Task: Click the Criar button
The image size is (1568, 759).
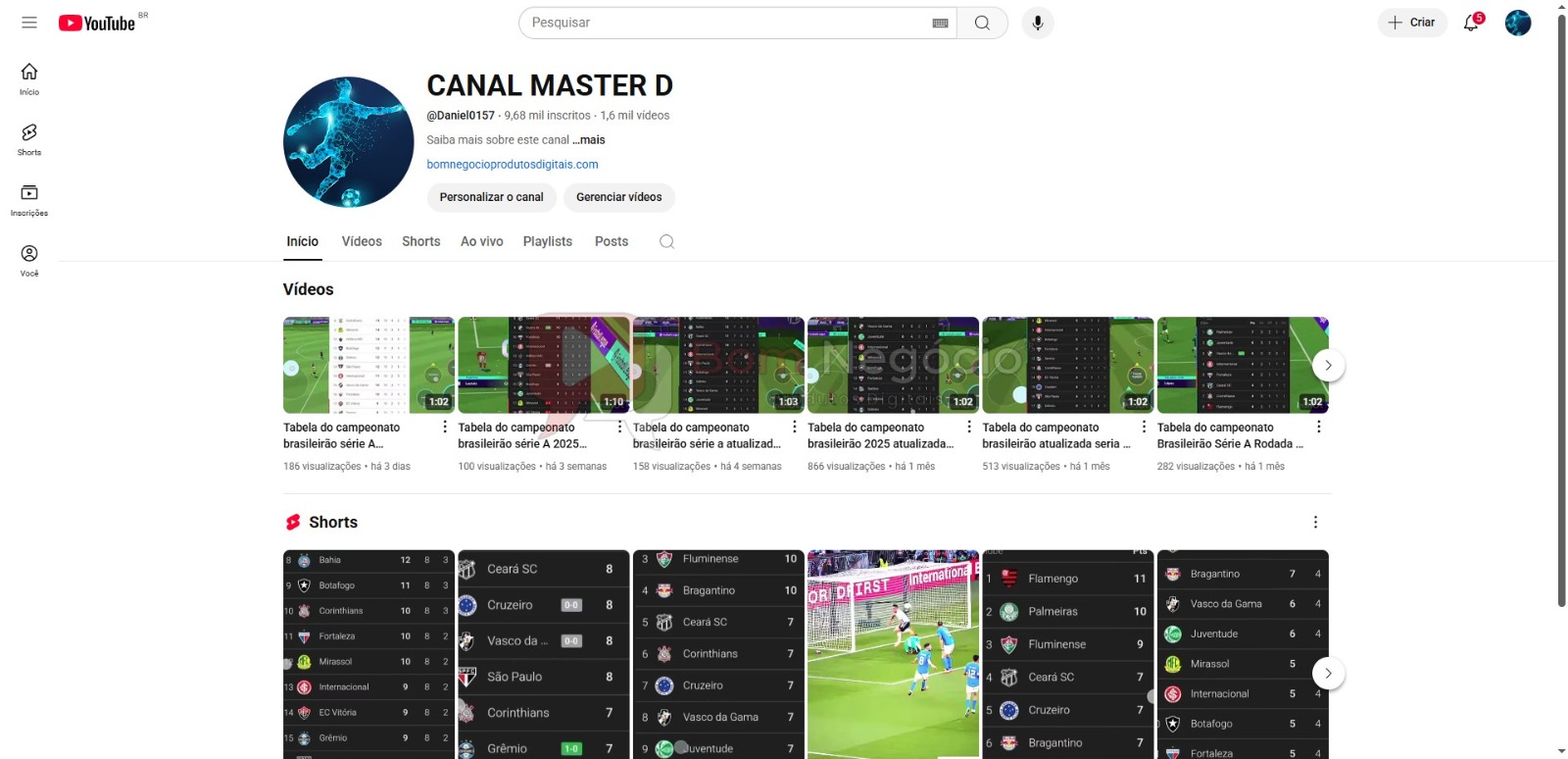Action: [1412, 23]
